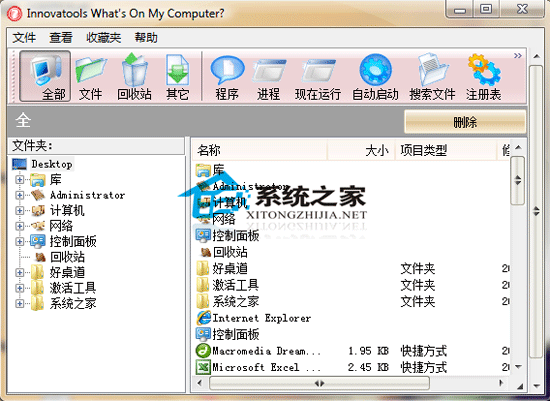
Task: Click the 控制面板 icon in folder tree
Action: click(x=38, y=241)
